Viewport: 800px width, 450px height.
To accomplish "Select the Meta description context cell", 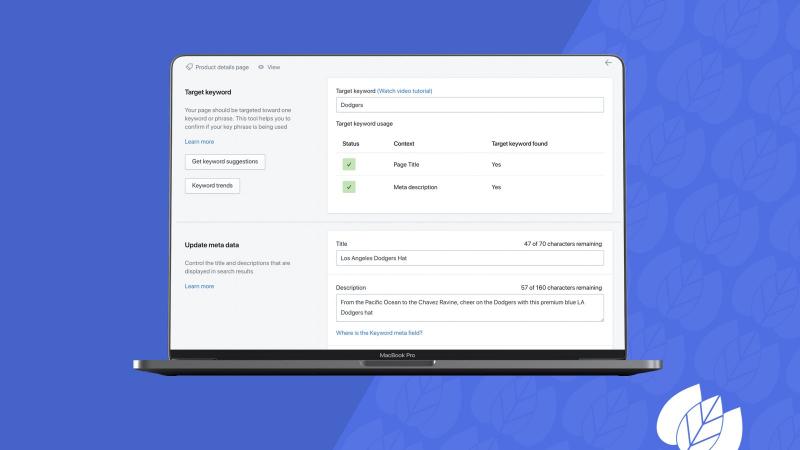I will (415, 187).
